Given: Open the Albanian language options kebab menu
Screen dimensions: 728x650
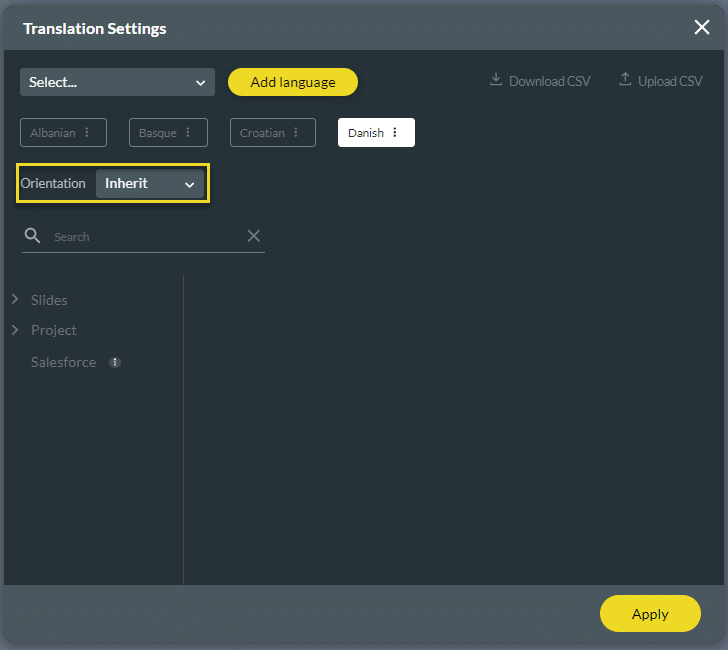Looking at the screenshot, I should [87, 133].
